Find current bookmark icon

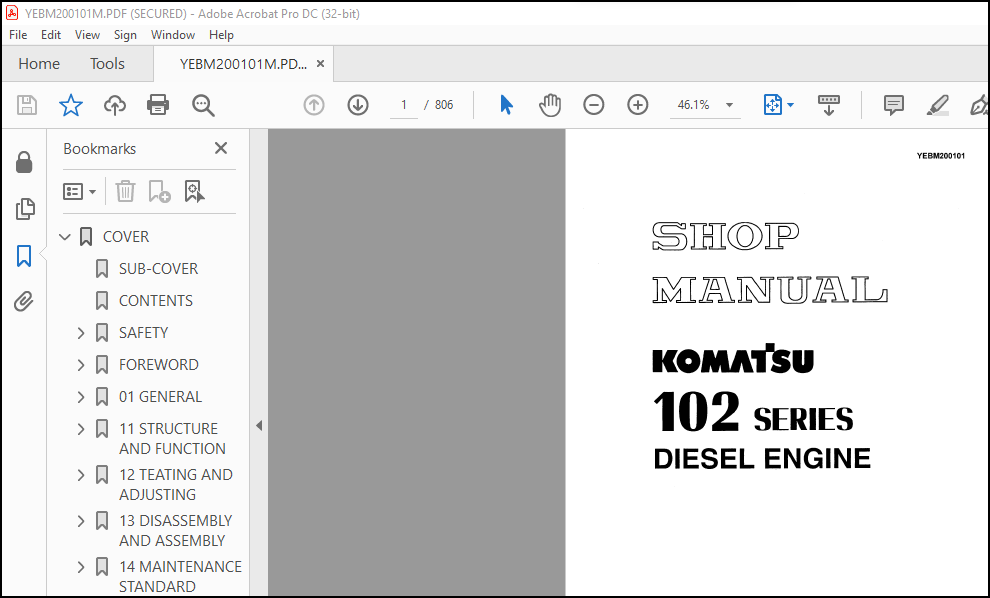click(x=194, y=191)
